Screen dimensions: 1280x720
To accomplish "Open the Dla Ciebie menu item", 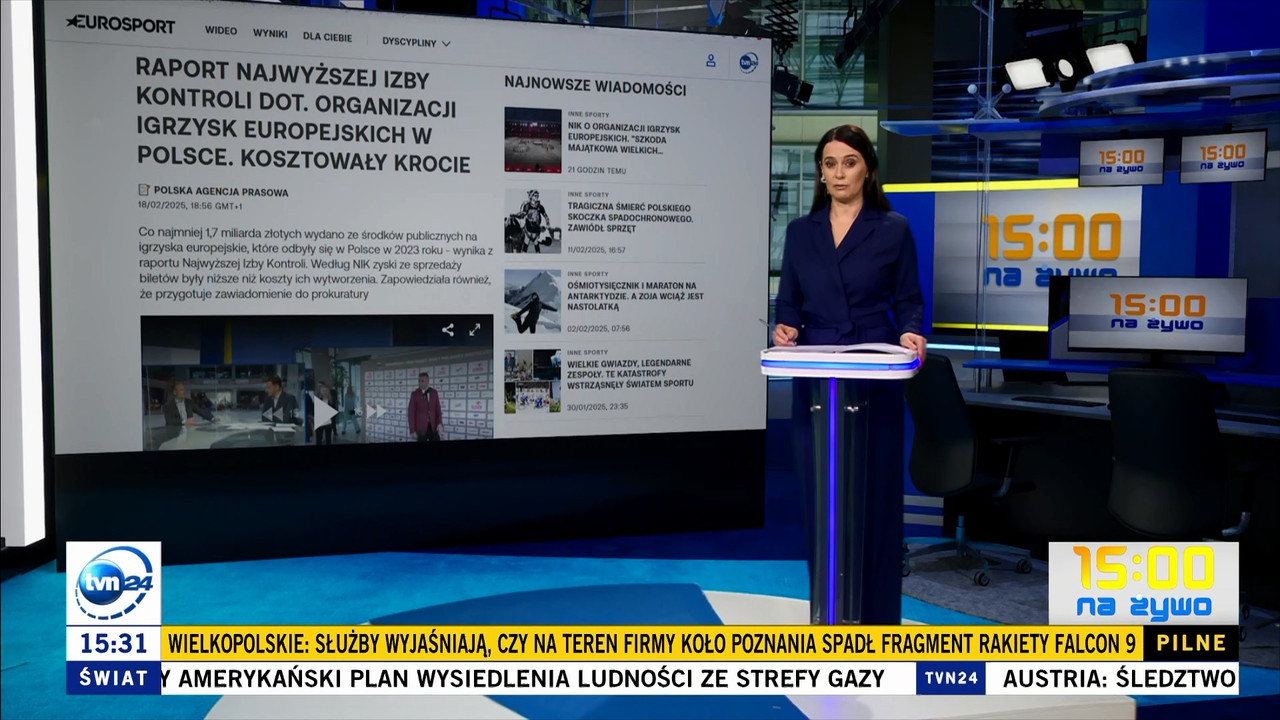I will click(x=327, y=37).
